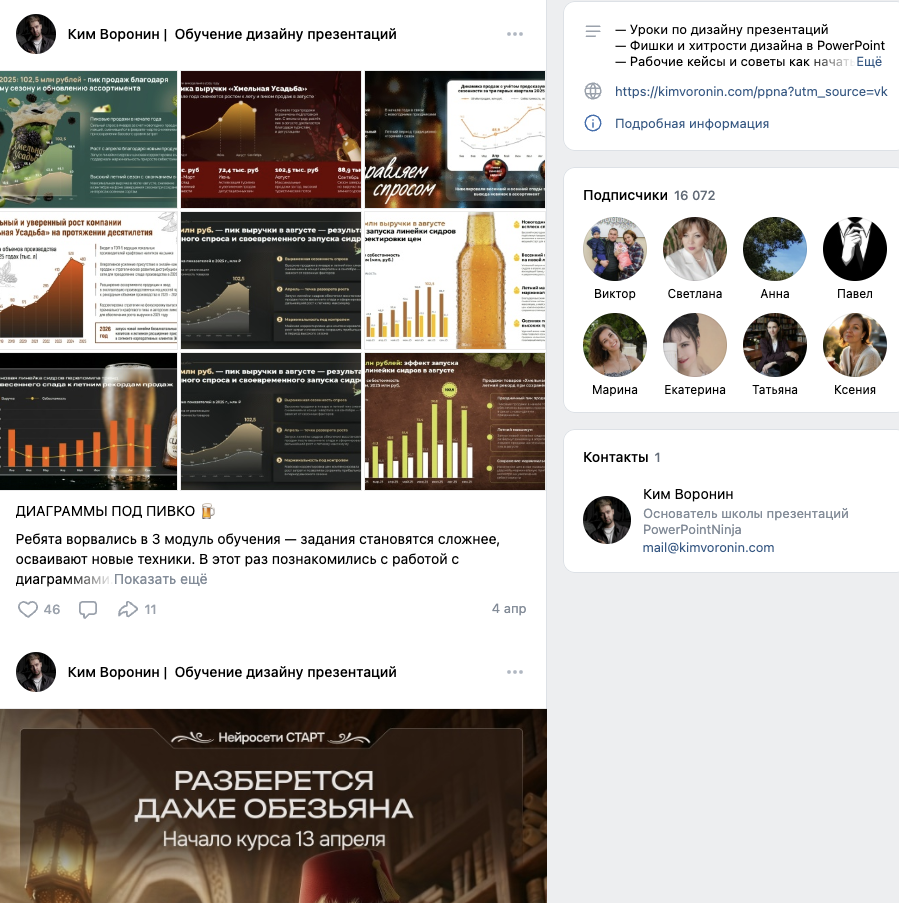Click the info icon beside Подробная информация
Viewport: 899px width, 903px height.
click(x=593, y=123)
